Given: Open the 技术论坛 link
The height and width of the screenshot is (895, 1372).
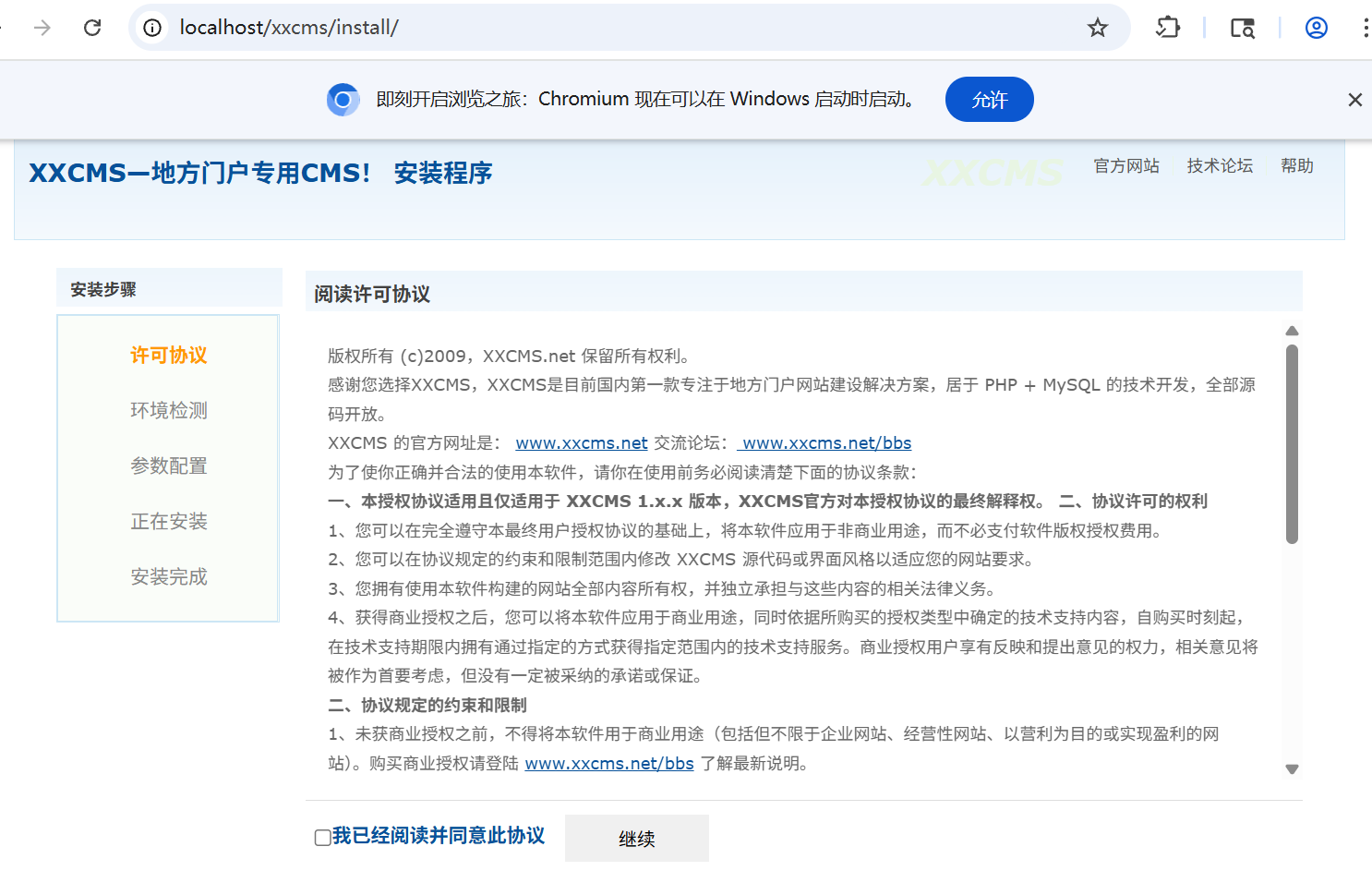Looking at the screenshot, I should click(x=1220, y=166).
